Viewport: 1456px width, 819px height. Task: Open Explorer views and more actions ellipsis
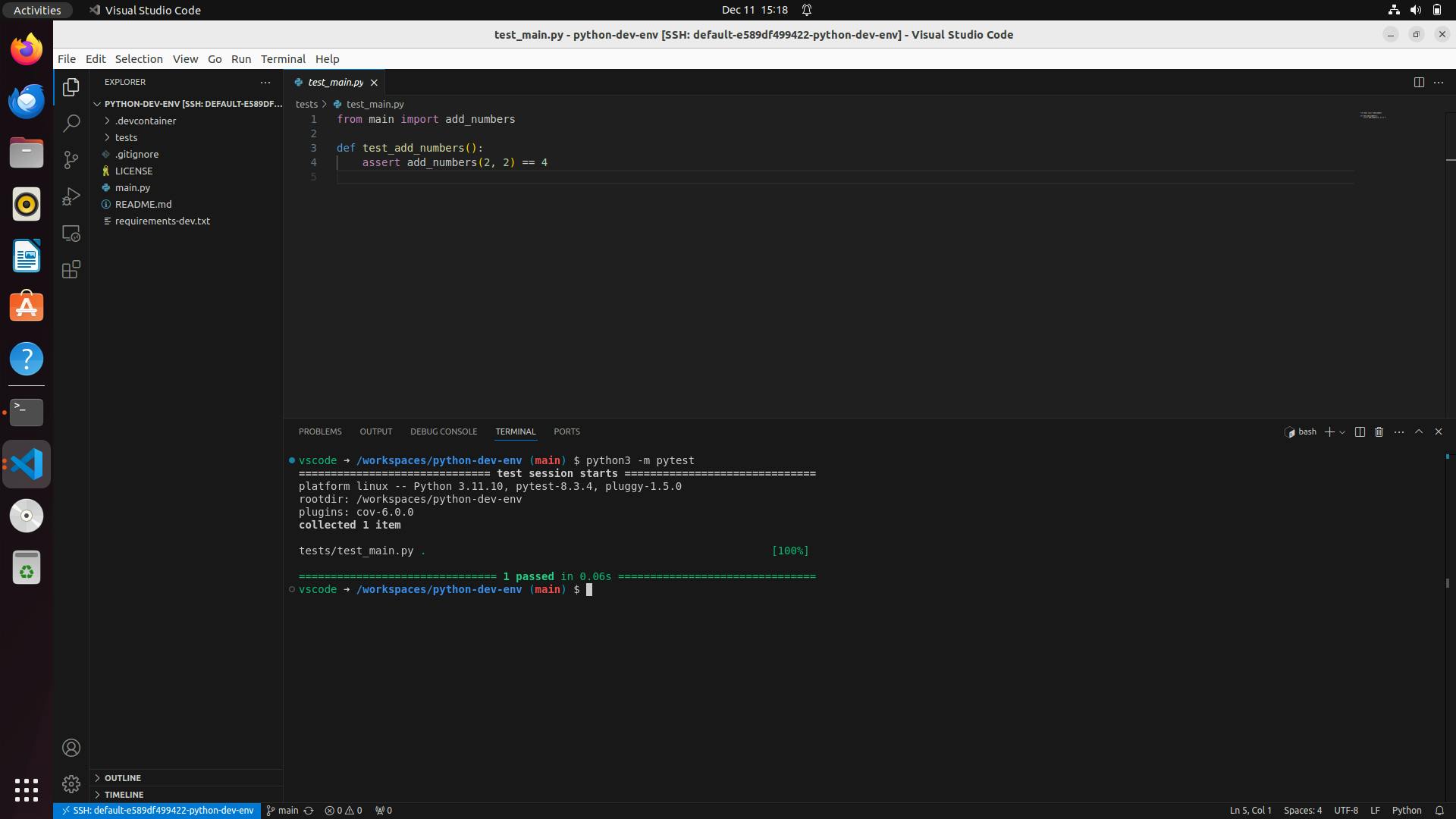pyautogui.click(x=265, y=82)
